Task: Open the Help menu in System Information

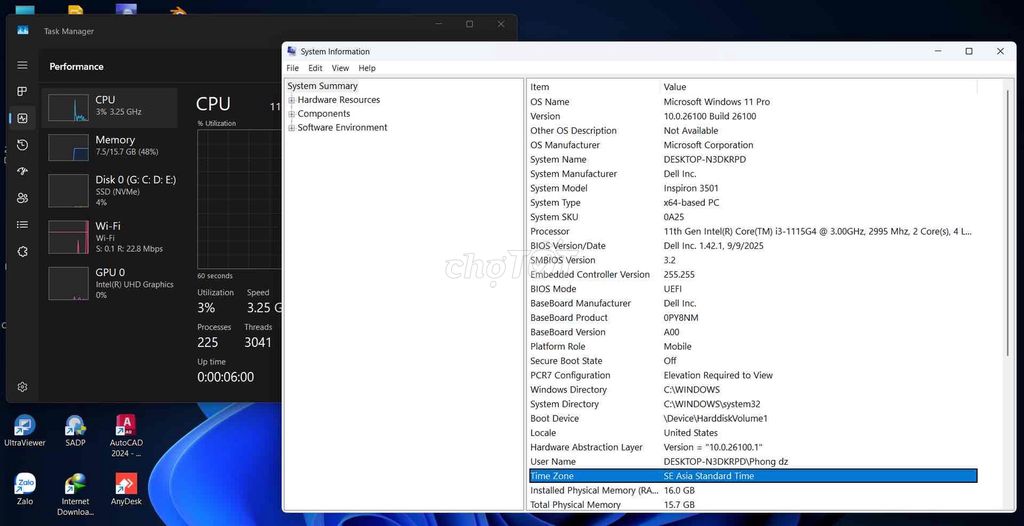Action: click(x=367, y=68)
